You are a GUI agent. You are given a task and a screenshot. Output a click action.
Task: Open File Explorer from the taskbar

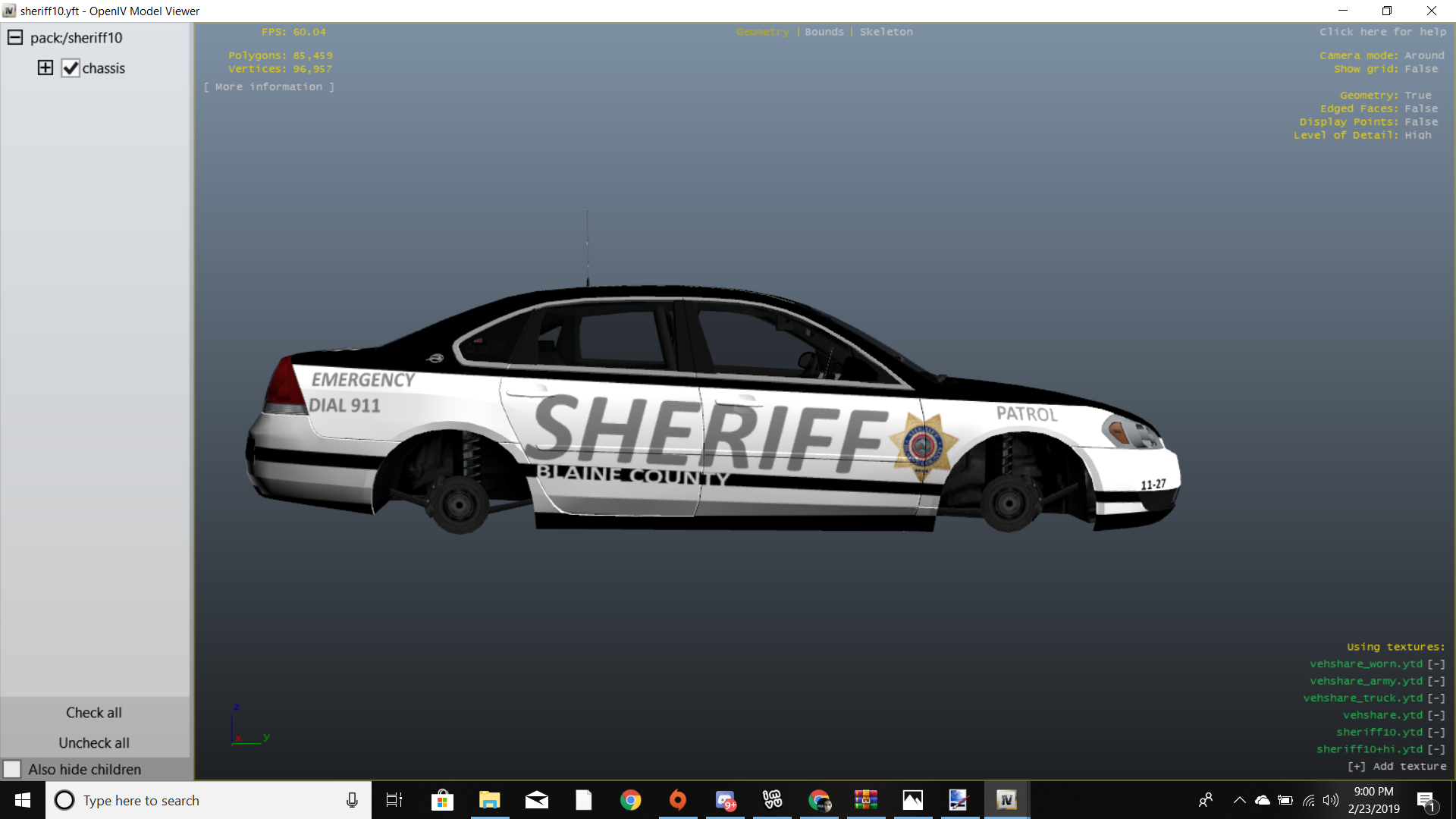tap(489, 800)
